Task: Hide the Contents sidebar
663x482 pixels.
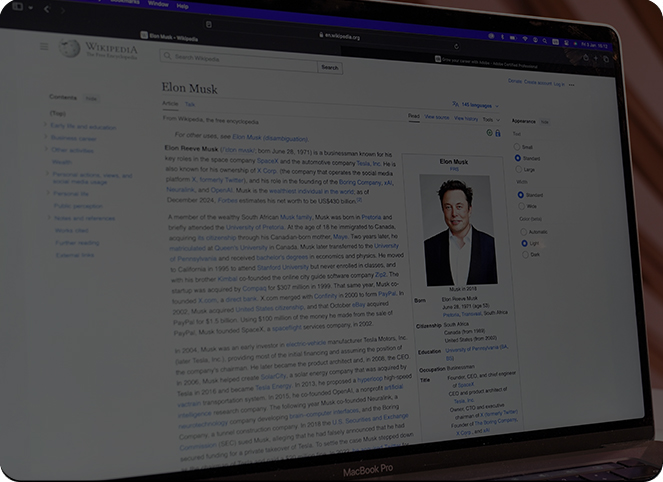Action: click(x=91, y=99)
